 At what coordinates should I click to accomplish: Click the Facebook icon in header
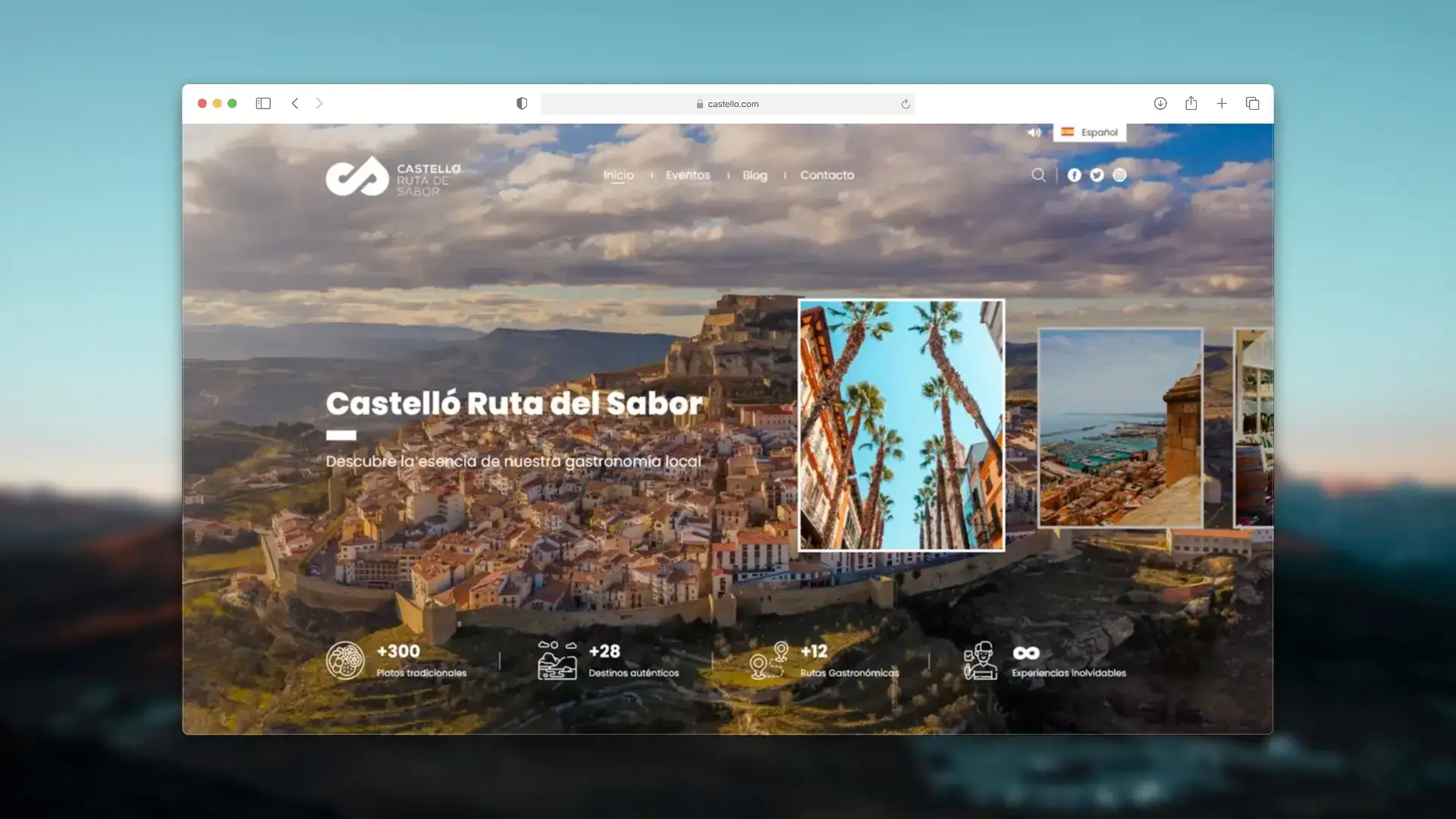coord(1074,175)
